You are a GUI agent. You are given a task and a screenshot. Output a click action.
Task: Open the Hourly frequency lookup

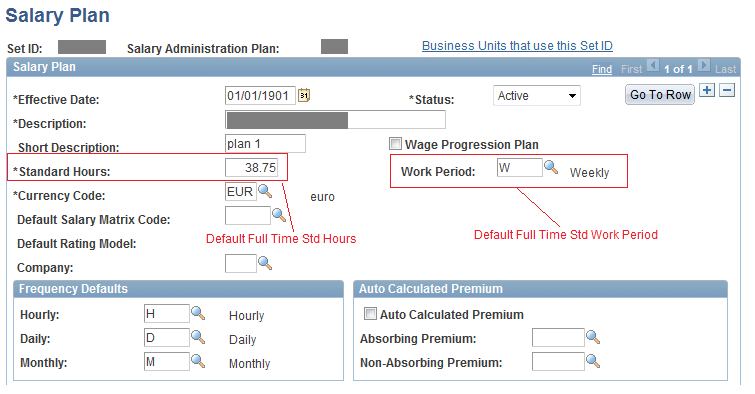[198, 313]
